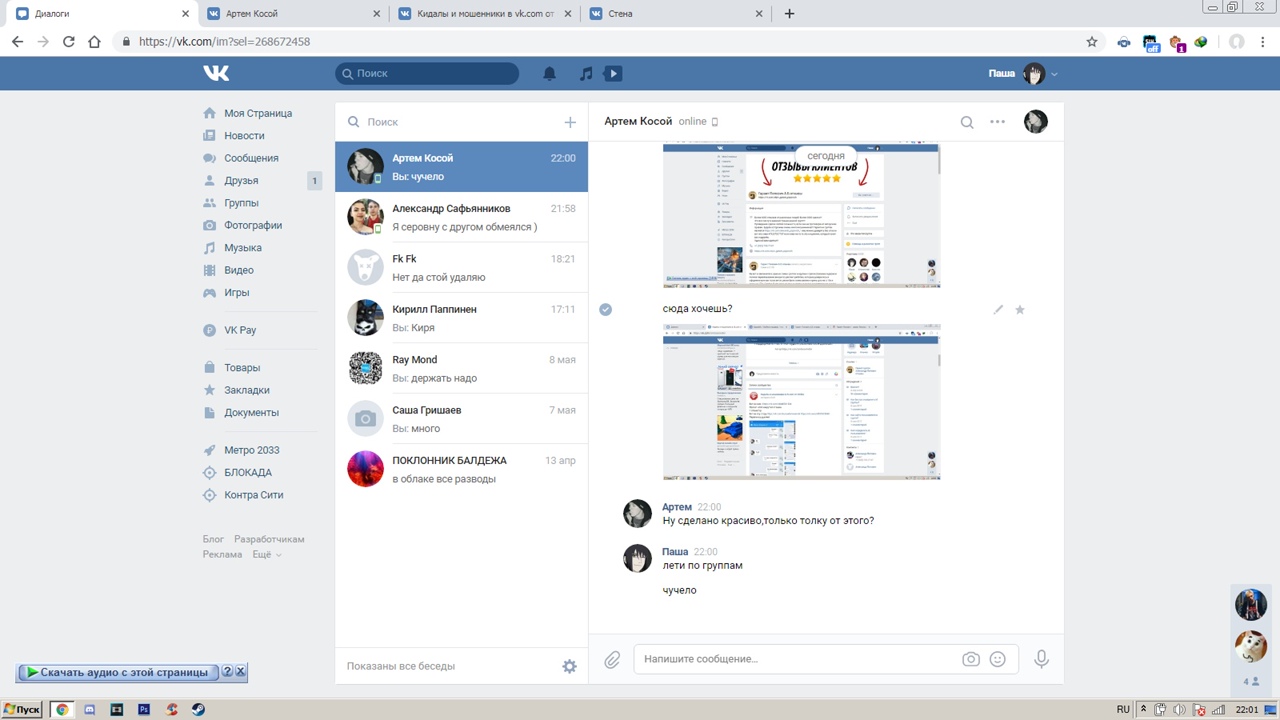The width and height of the screenshot is (1280, 720).
Task: Open the music note icon in header
Action: coord(586,73)
